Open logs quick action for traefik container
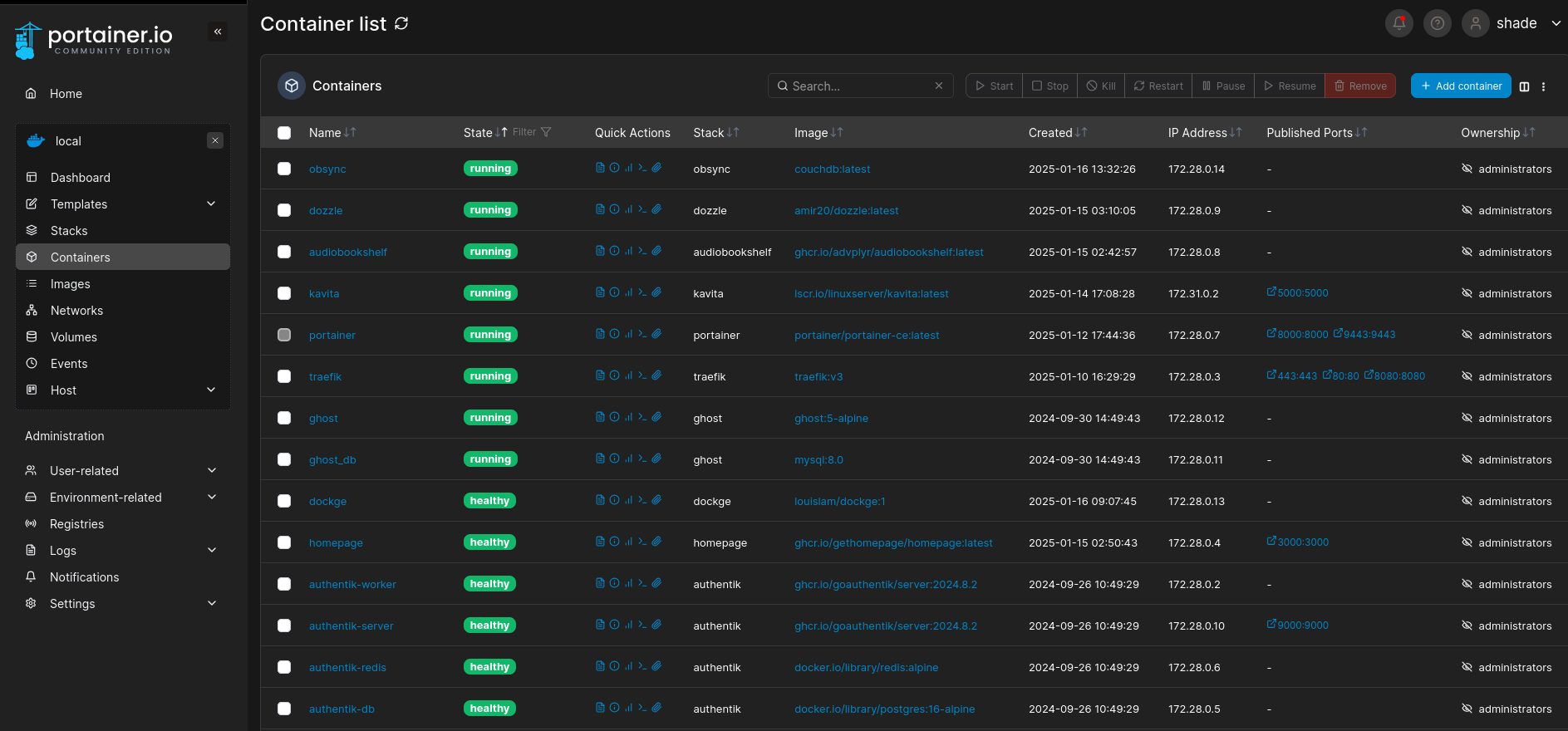Image resolution: width=1568 pixels, height=731 pixels. 600,375
